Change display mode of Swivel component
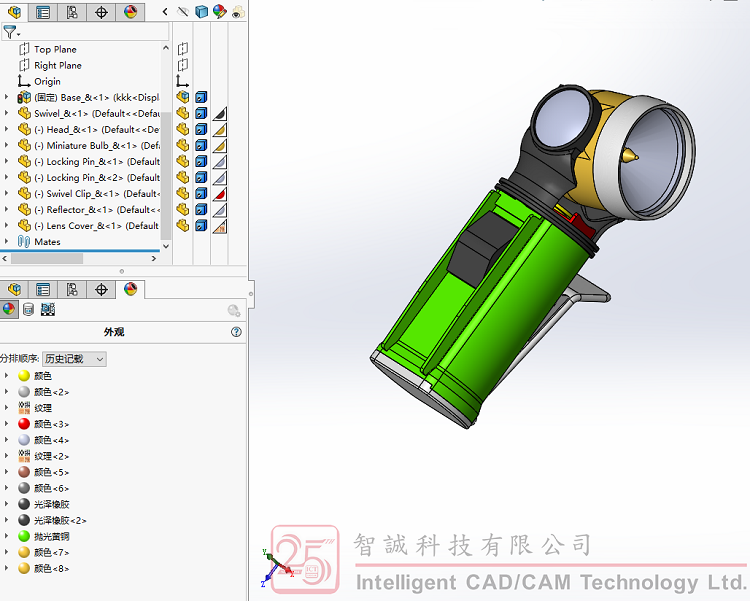Screen dimensions: 750x601 pyautogui.click(x=201, y=113)
